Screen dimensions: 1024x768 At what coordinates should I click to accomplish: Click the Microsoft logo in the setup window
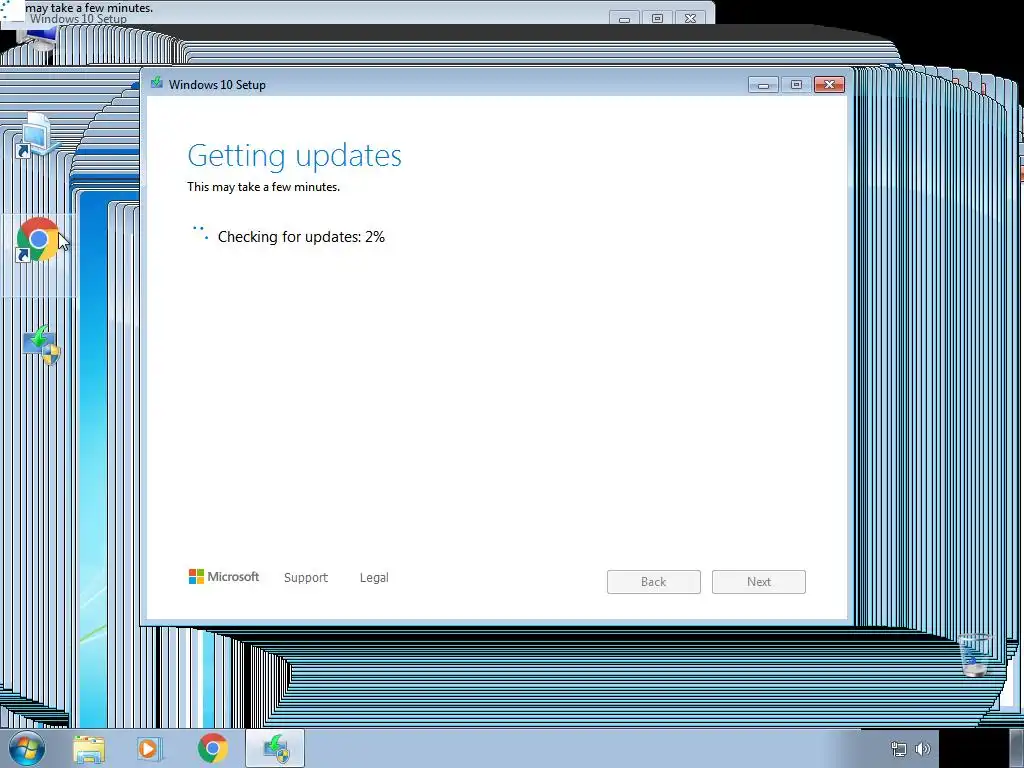click(x=223, y=577)
